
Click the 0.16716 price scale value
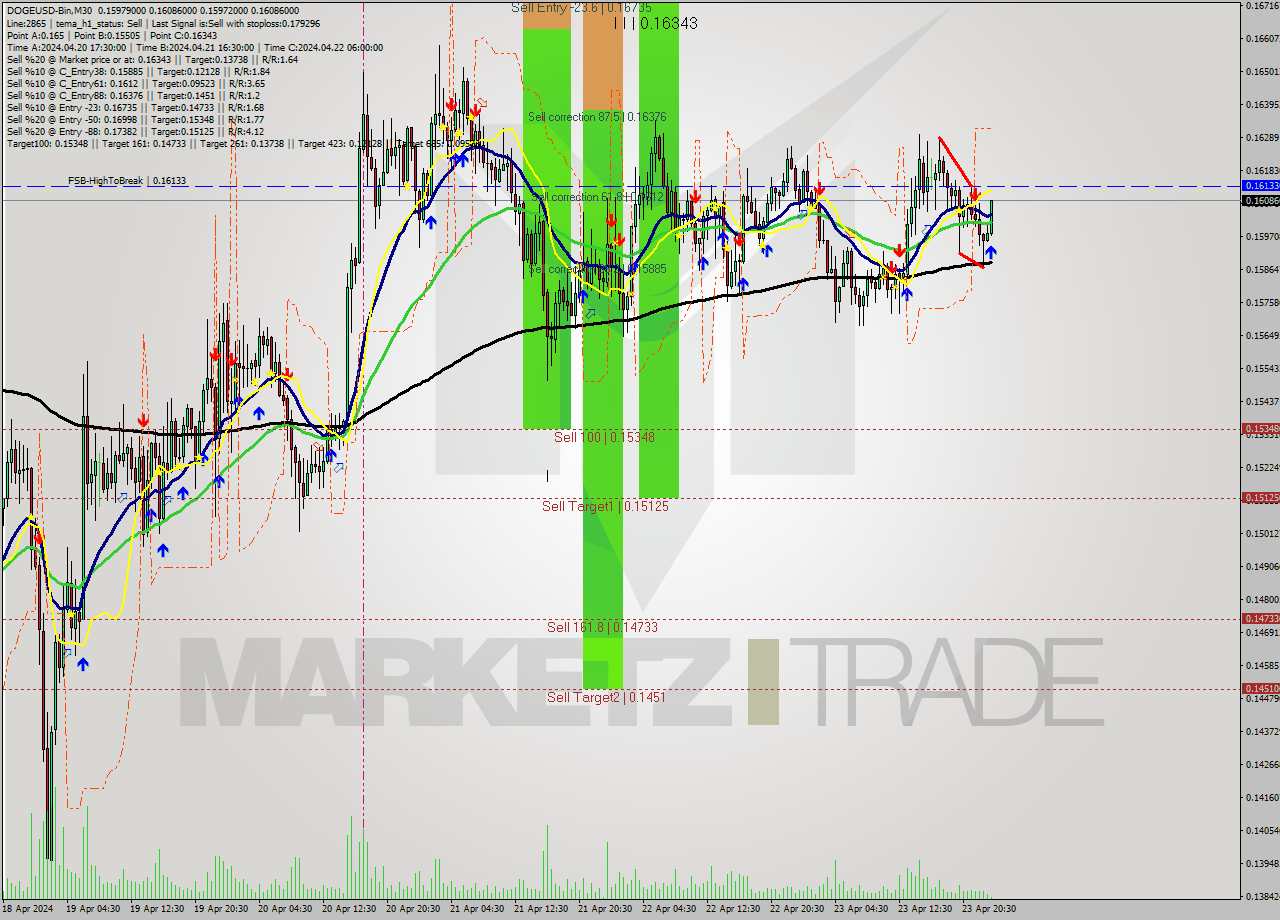[x=1261, y=6]
